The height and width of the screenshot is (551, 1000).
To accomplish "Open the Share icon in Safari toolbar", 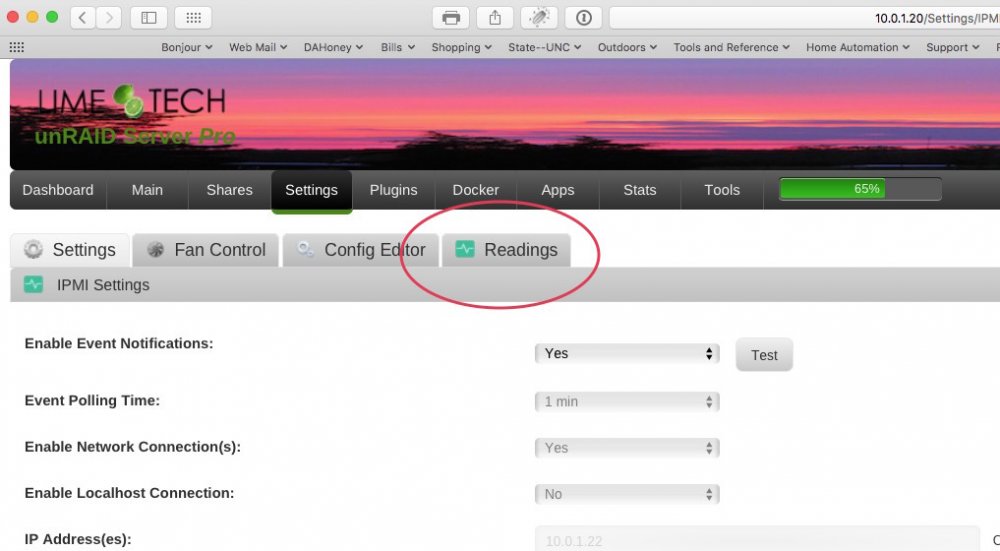I will pyautogui.click(x=495, y=18).
